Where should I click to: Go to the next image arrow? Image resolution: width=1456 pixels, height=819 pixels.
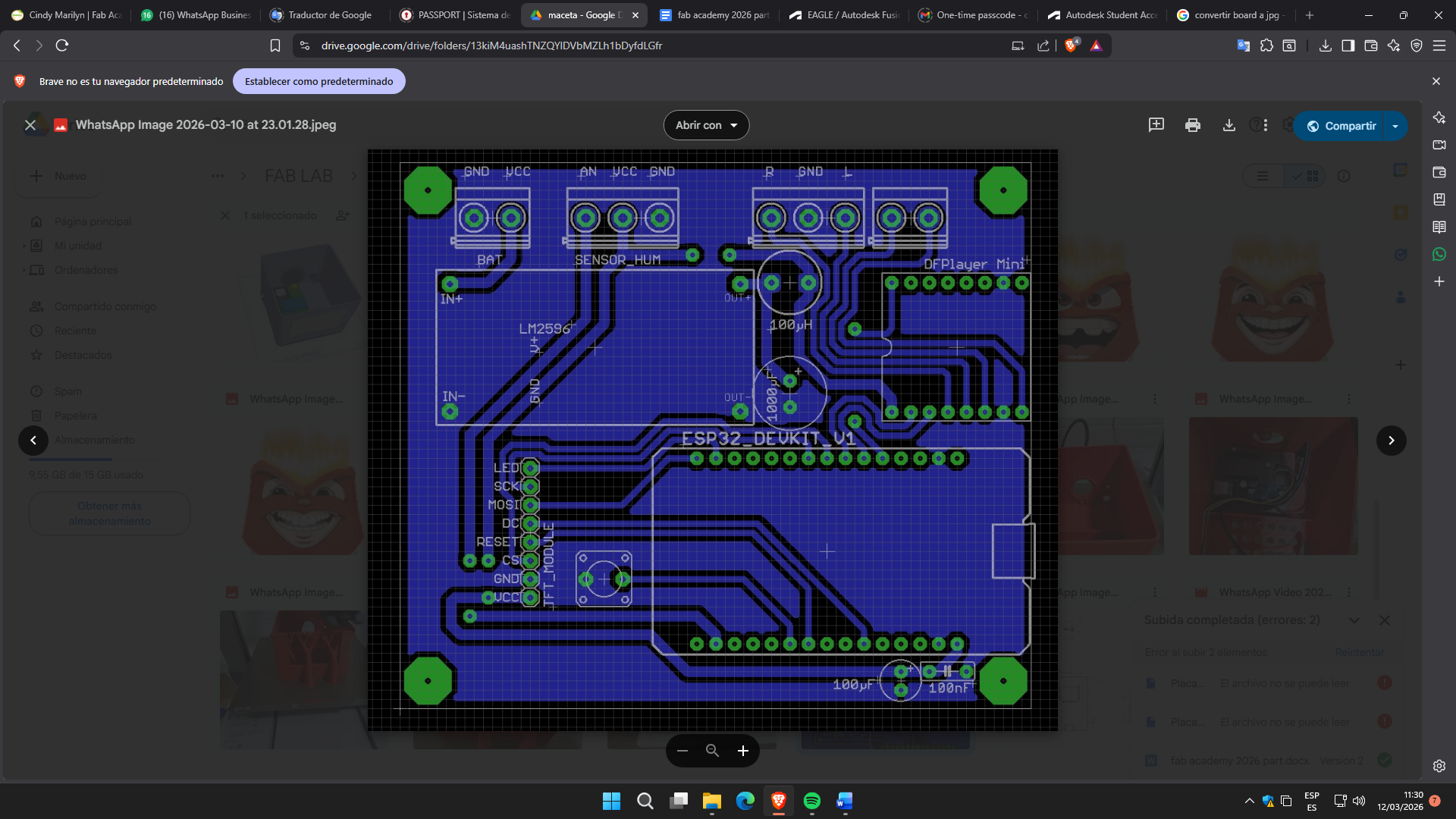click(x=1391, y=440)
